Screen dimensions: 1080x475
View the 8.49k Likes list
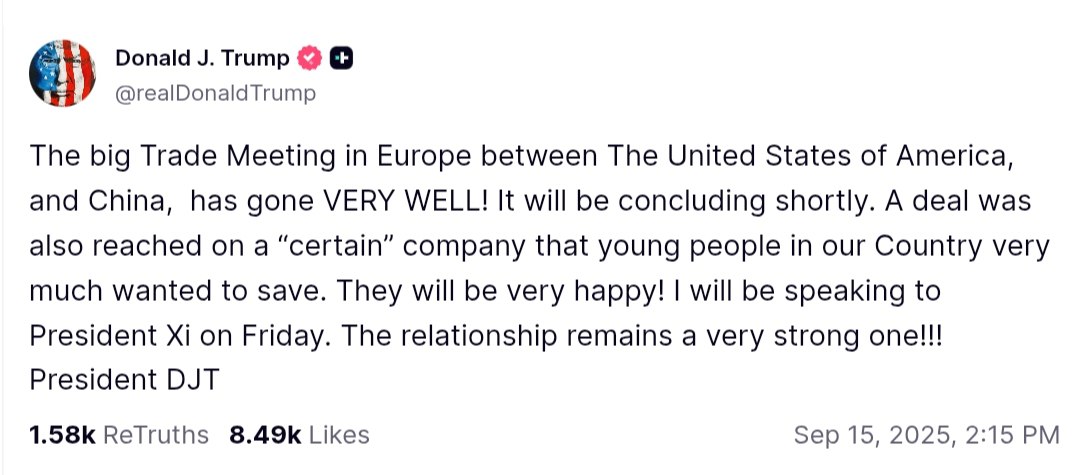click(299, 435)
